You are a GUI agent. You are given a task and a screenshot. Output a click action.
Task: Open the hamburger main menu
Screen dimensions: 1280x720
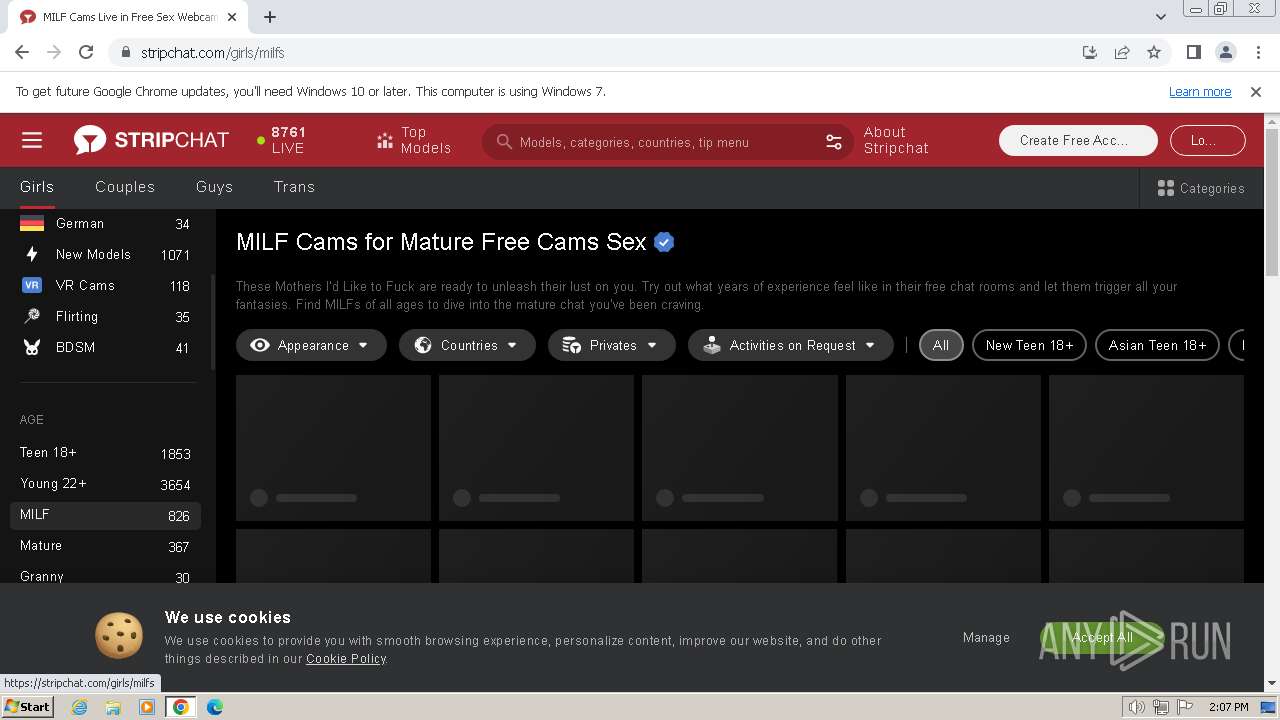coord(32,140)
